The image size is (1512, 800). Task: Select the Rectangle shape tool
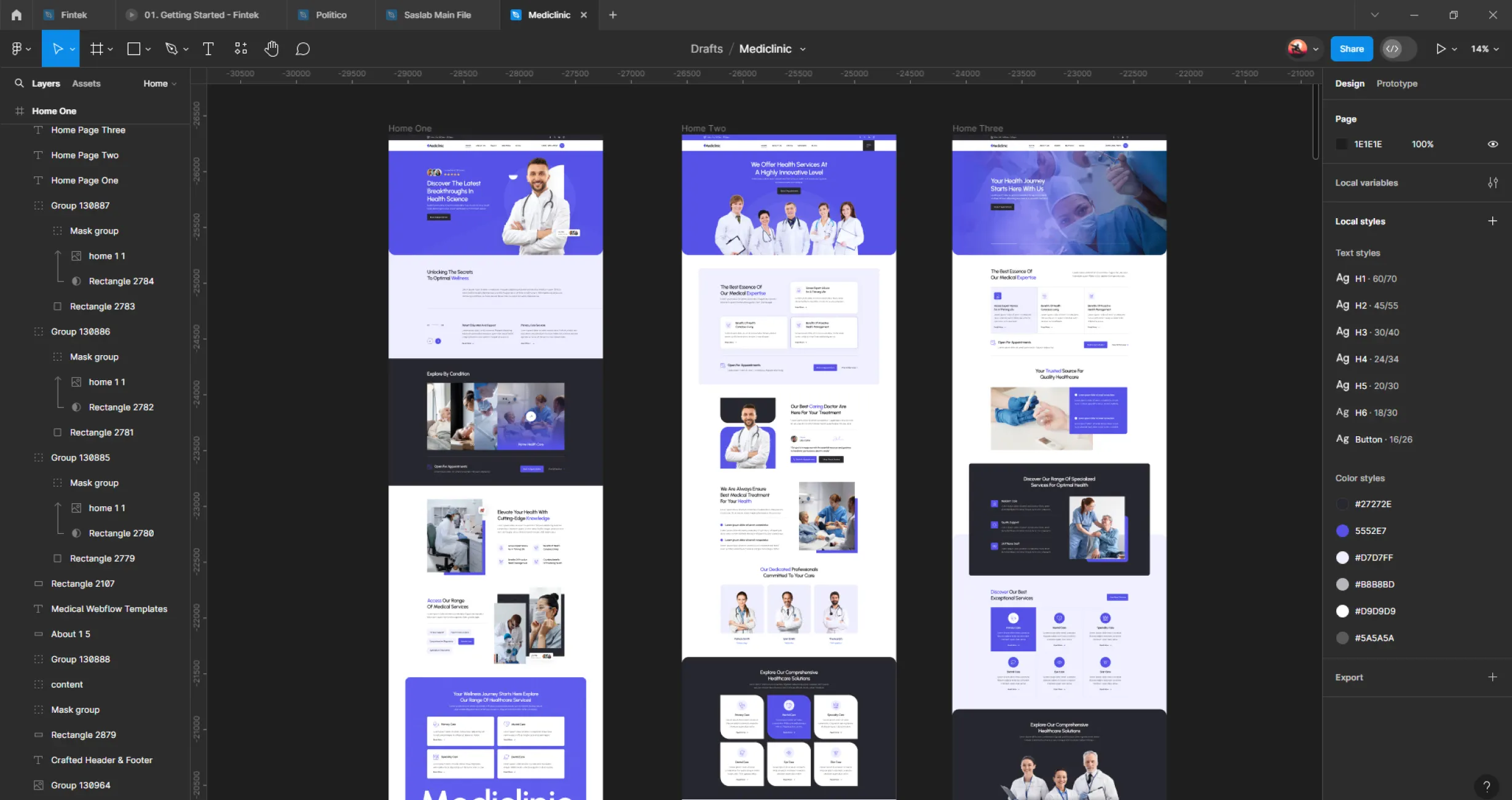(134, 49)
